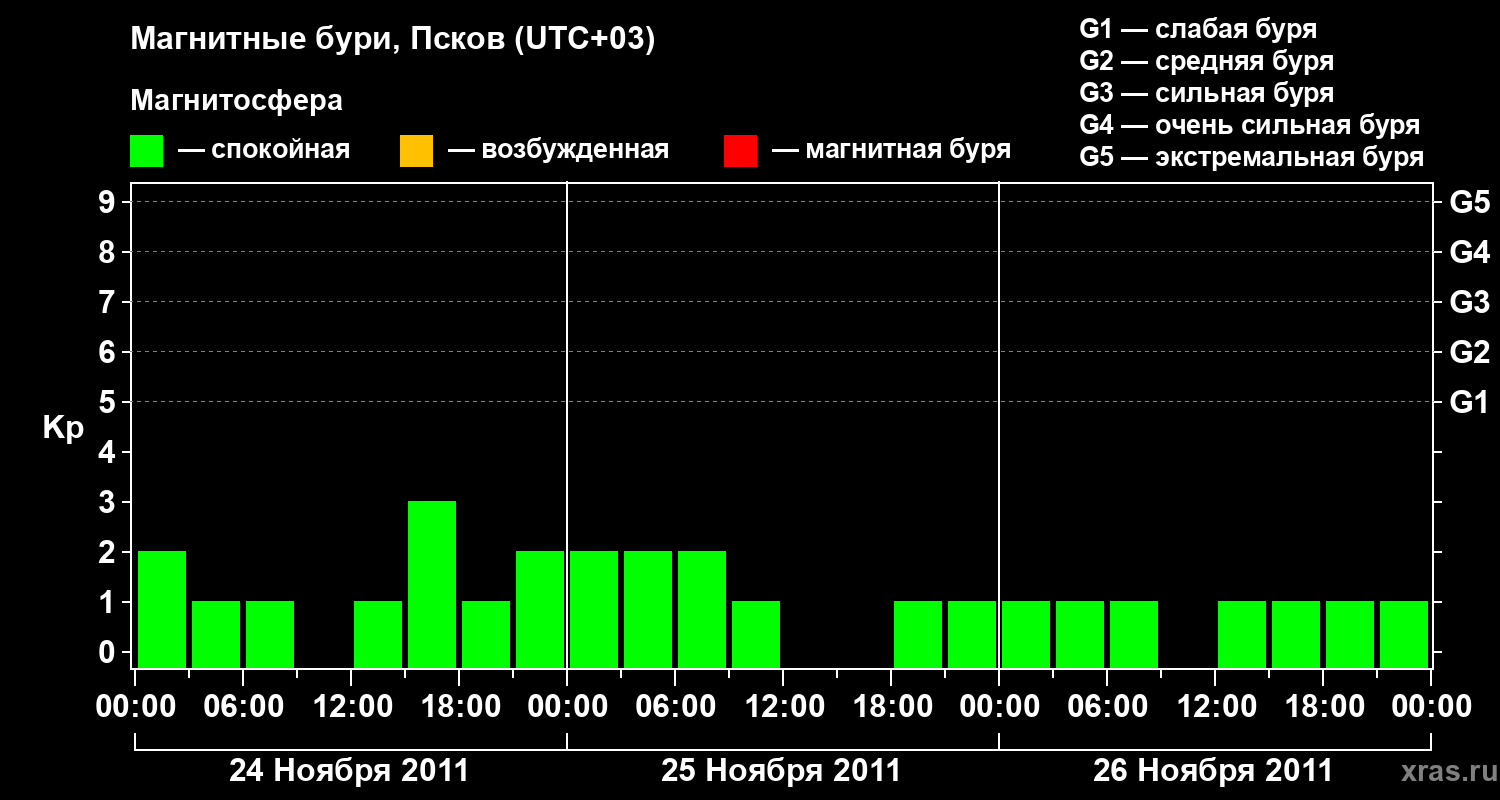
Task: Click the 'G3' storm-scale axis label
Action: tap(1469, 302)
